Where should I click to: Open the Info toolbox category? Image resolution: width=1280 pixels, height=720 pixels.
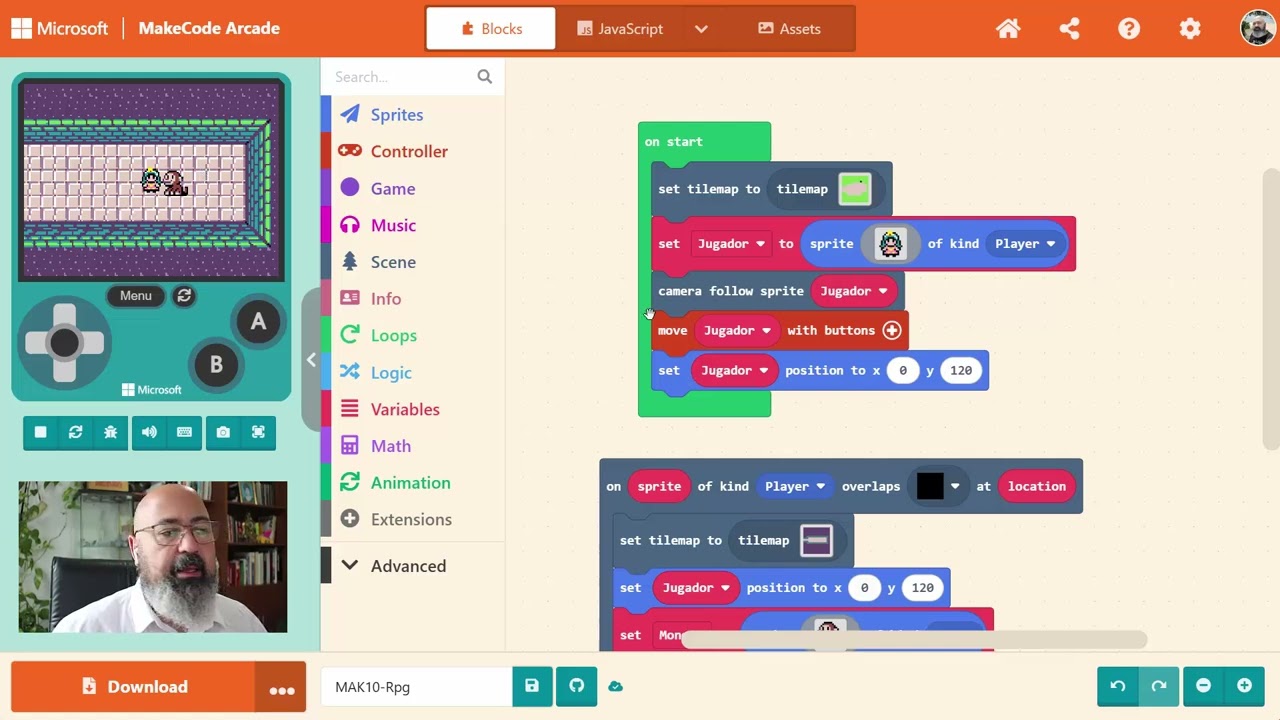click(412, 299)
